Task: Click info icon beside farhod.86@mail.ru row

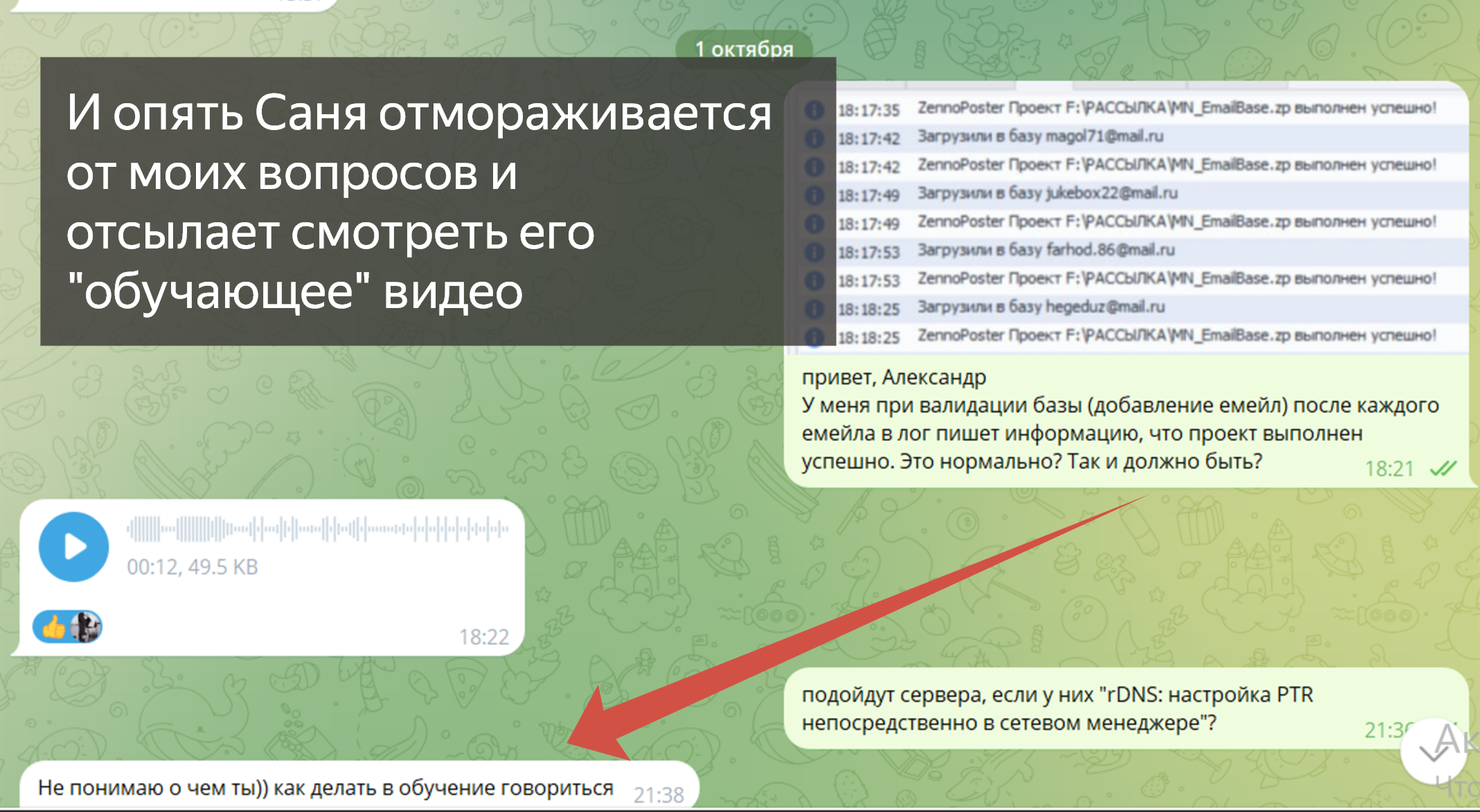Action: (x=814, y=251)
